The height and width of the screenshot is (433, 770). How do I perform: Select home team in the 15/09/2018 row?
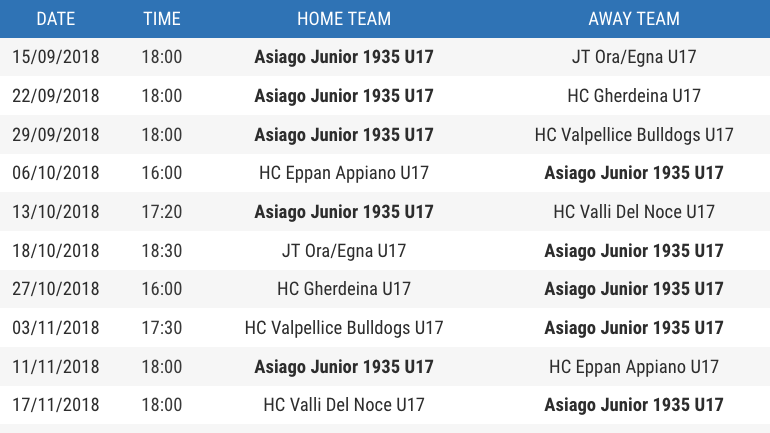(x=344, y=57)
